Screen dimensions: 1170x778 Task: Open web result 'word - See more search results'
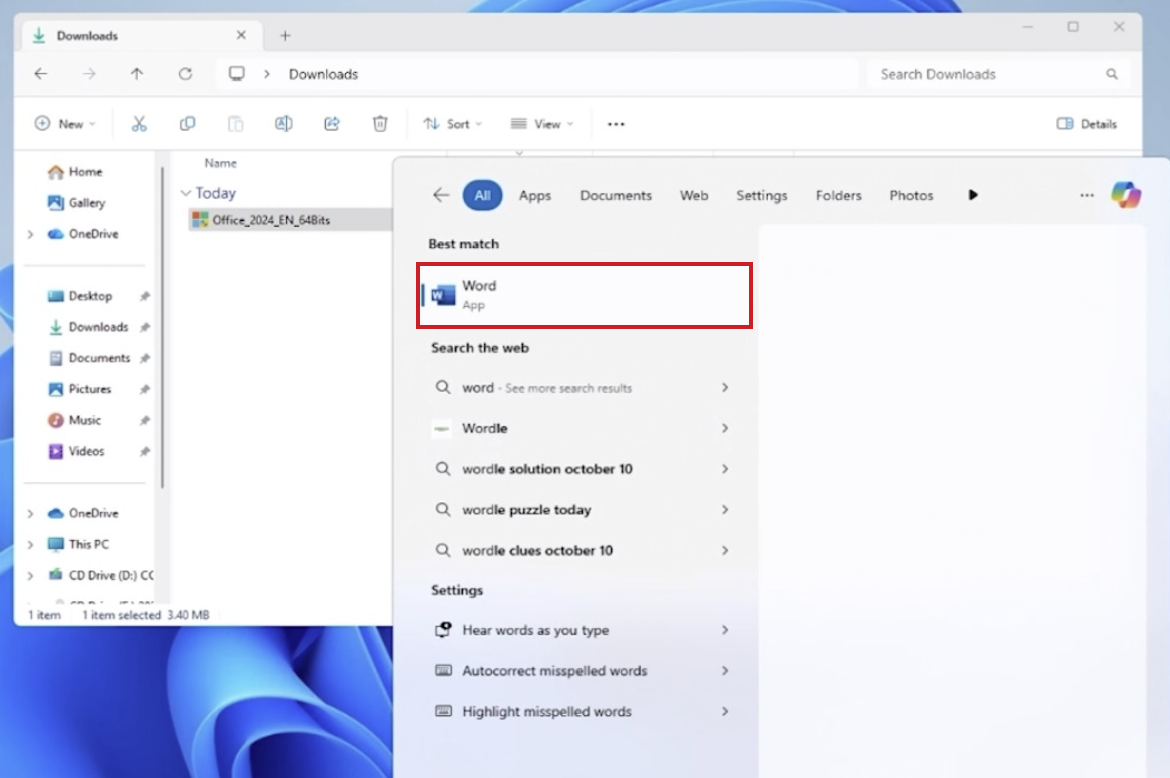point(582,388)
